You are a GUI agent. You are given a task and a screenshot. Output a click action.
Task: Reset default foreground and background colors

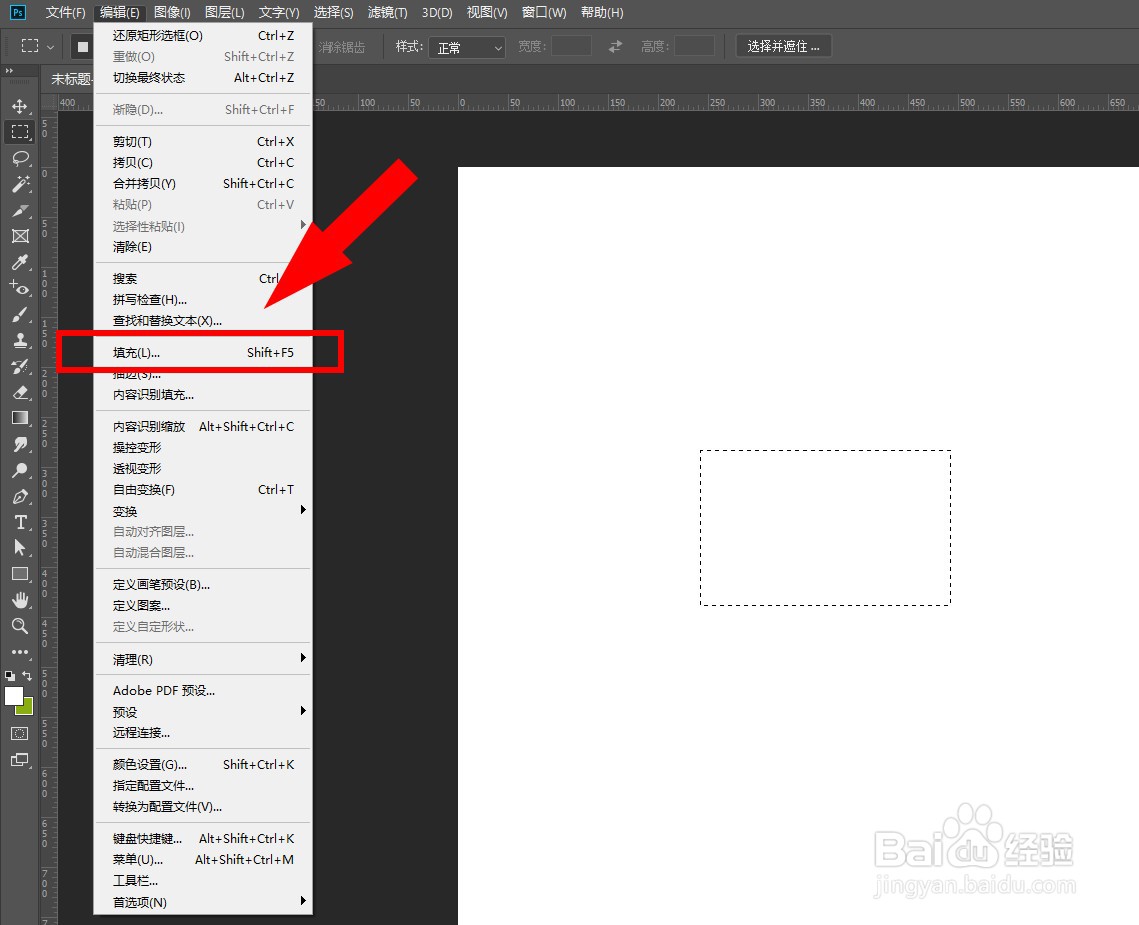pos(9,675)
